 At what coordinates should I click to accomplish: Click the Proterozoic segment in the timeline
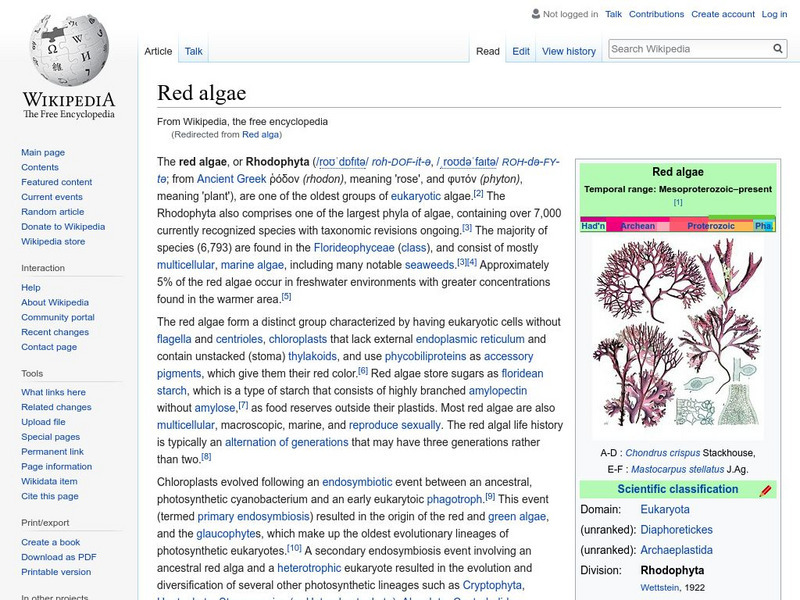pyautogui.click(x=710, y=226)
